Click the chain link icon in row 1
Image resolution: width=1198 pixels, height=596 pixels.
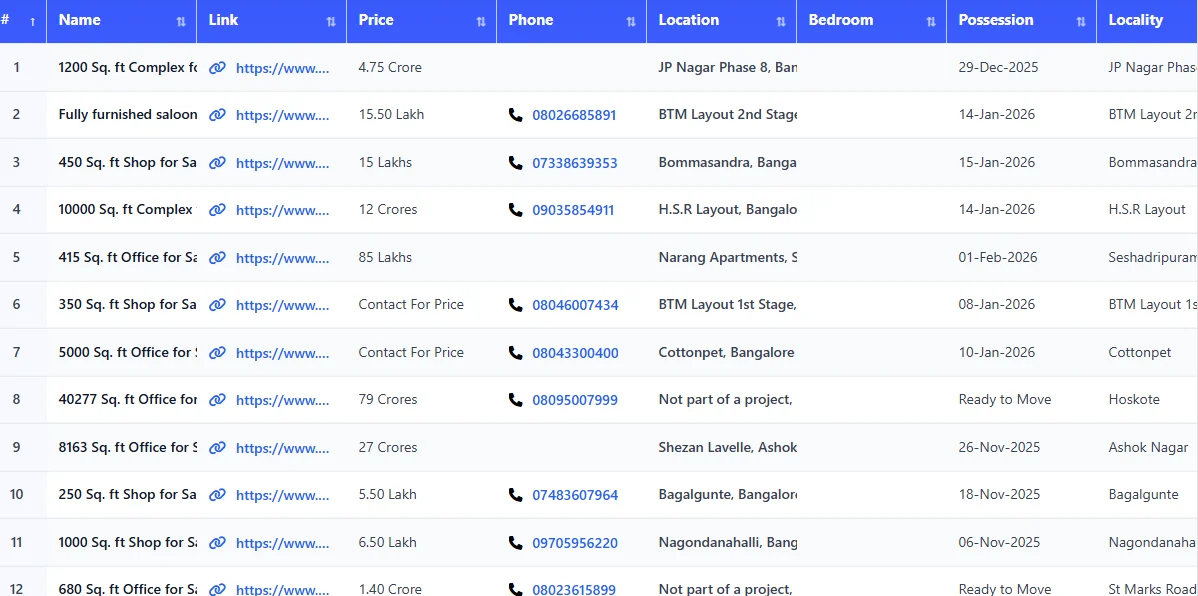[x=217, y=68]
